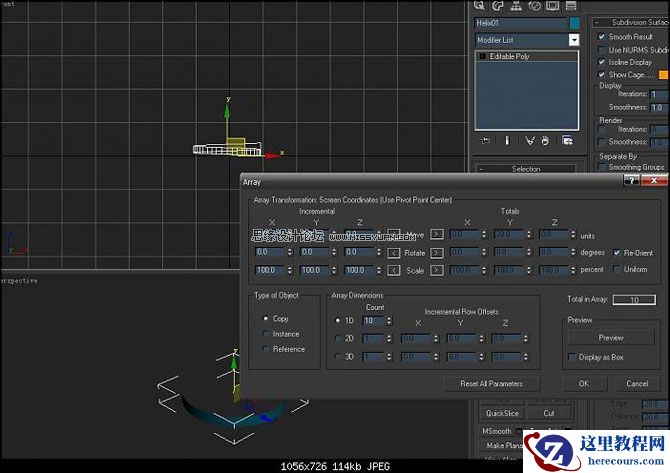Select the 1D array dimension
Viewport: 670px width, 473px height.
click(338, 320)
